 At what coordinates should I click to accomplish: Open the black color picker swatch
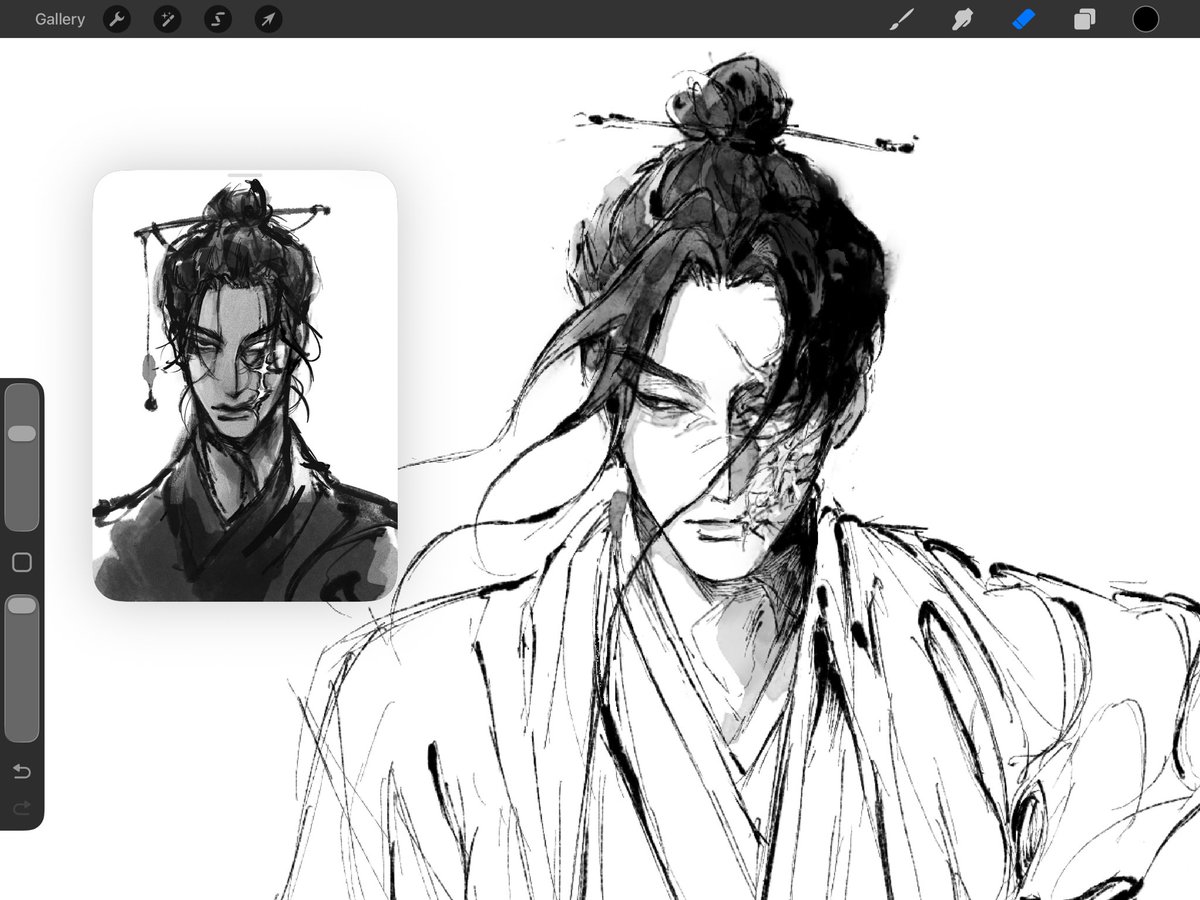pyautogui.click(x=1145, y=19)
